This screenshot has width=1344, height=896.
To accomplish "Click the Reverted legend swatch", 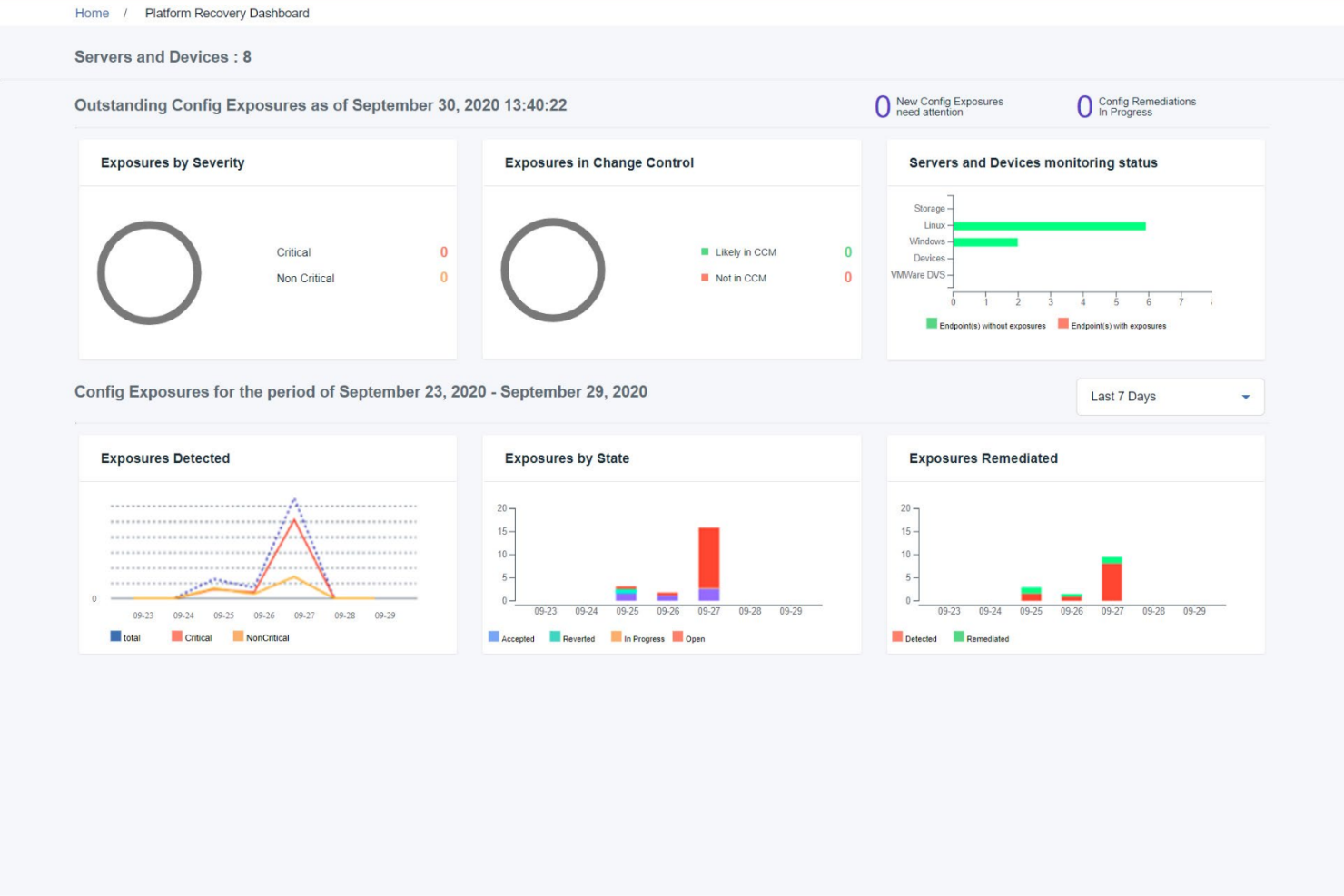I will (x=554, y=638).
